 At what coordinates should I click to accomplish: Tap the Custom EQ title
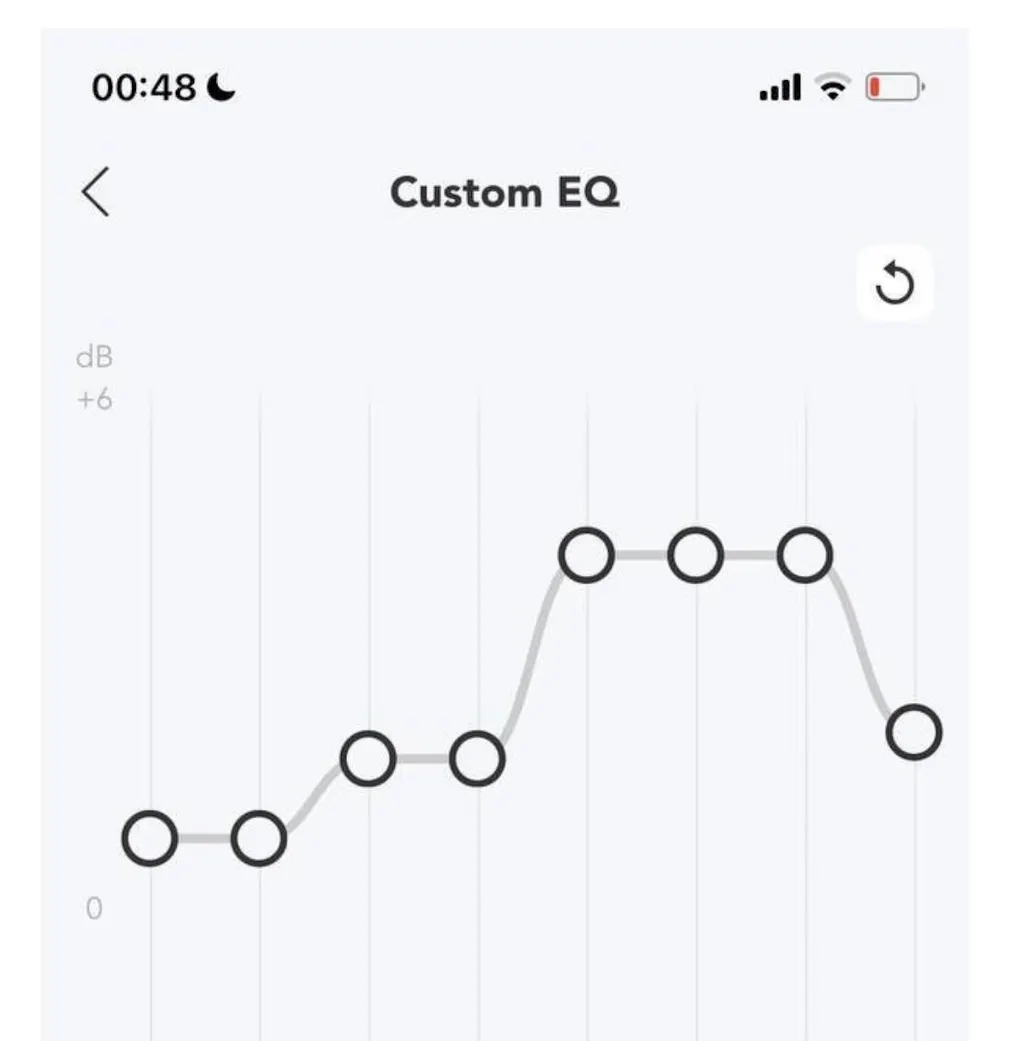(504, 191)
